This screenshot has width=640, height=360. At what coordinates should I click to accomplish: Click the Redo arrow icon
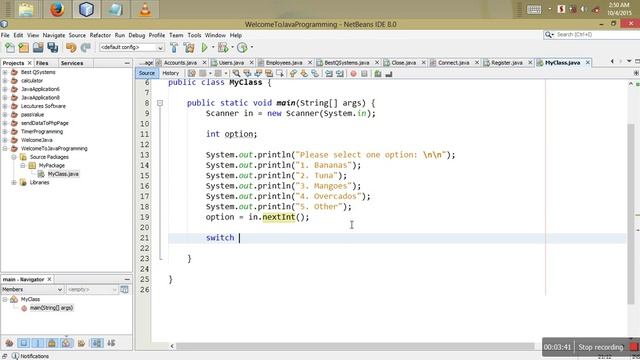[x=85, y=48]
